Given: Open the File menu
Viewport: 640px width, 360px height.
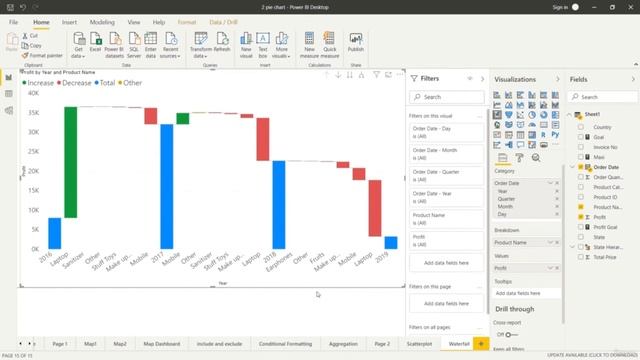Looking at the screenshot, I should tap(13, 22).
